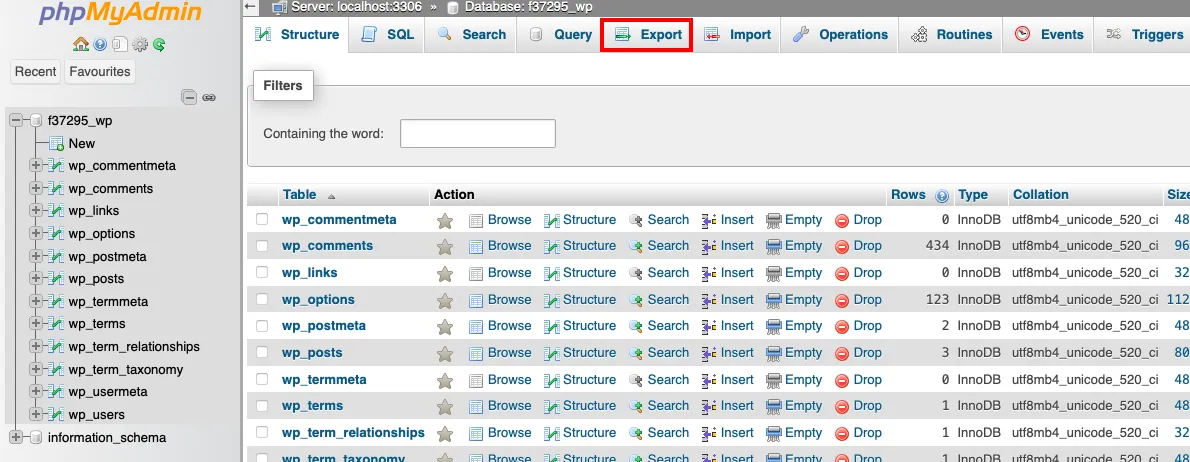The image size is (1190, 462).
Task: Expand wp_commentmeta in the sidebar tree
Action: click(x=35, y=165)
